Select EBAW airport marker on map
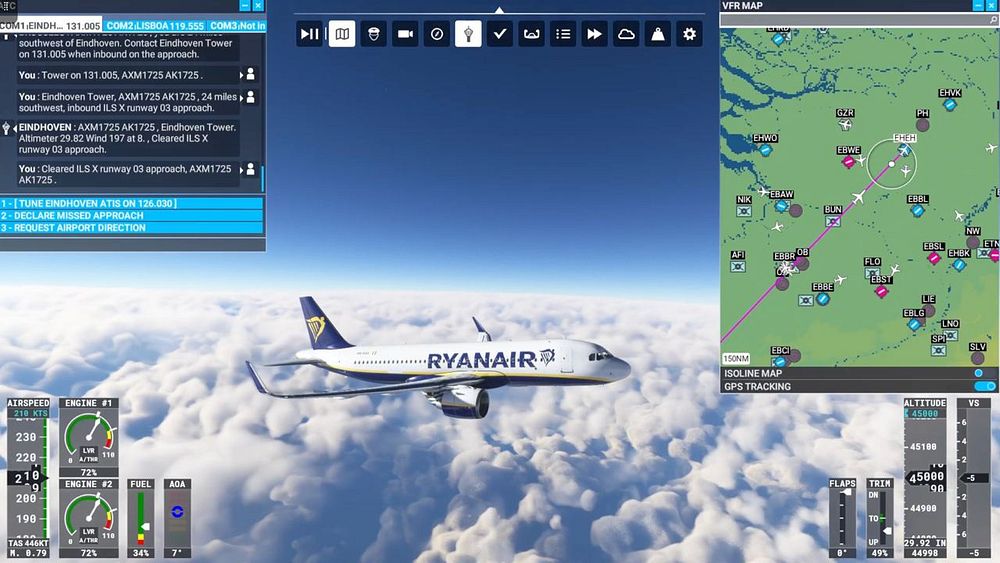1000x563 pixels. point(781,206)
